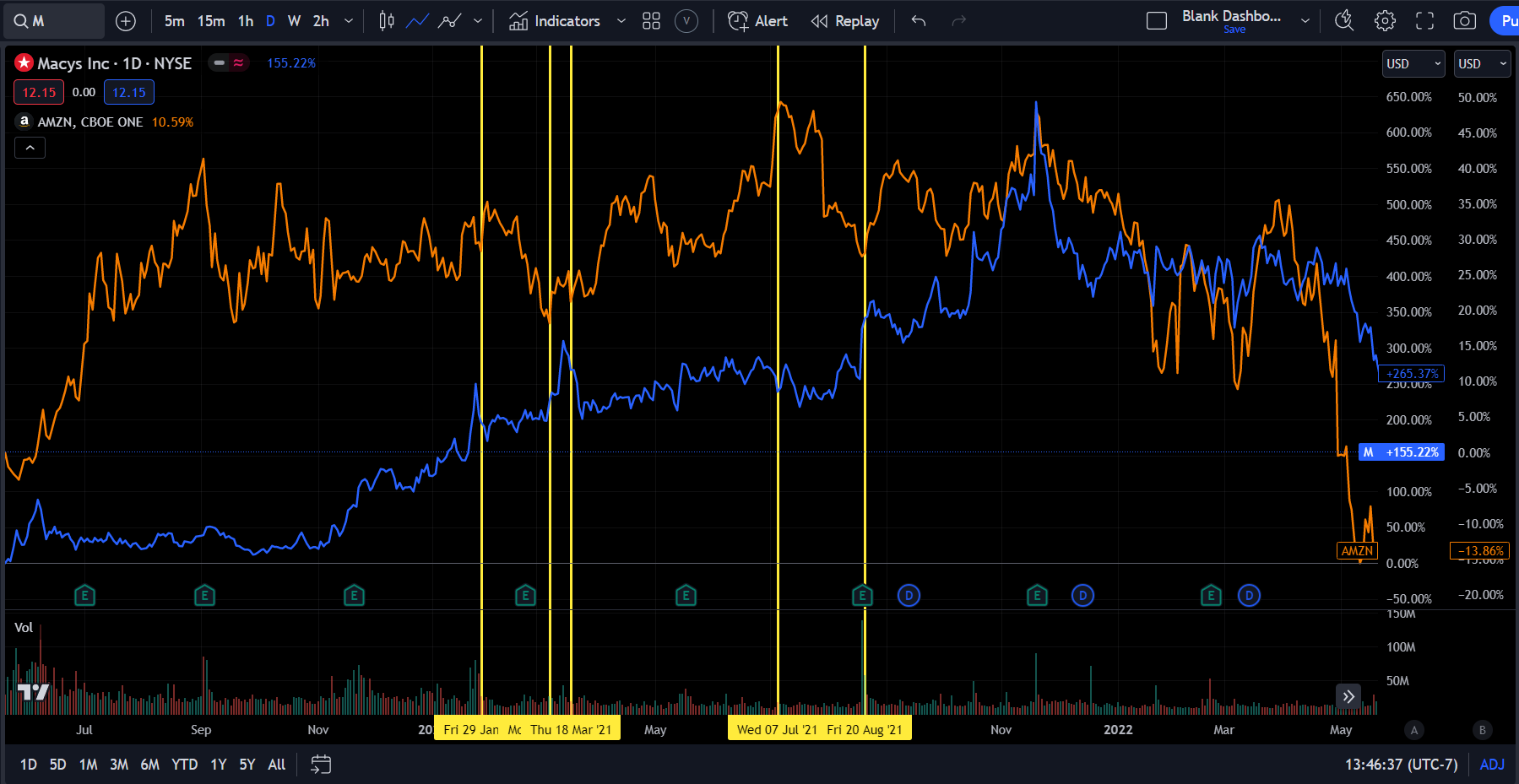The height and width of the screenshot is (784, 1519).
Task: Undo the last chart action
Action: point(919,21)
